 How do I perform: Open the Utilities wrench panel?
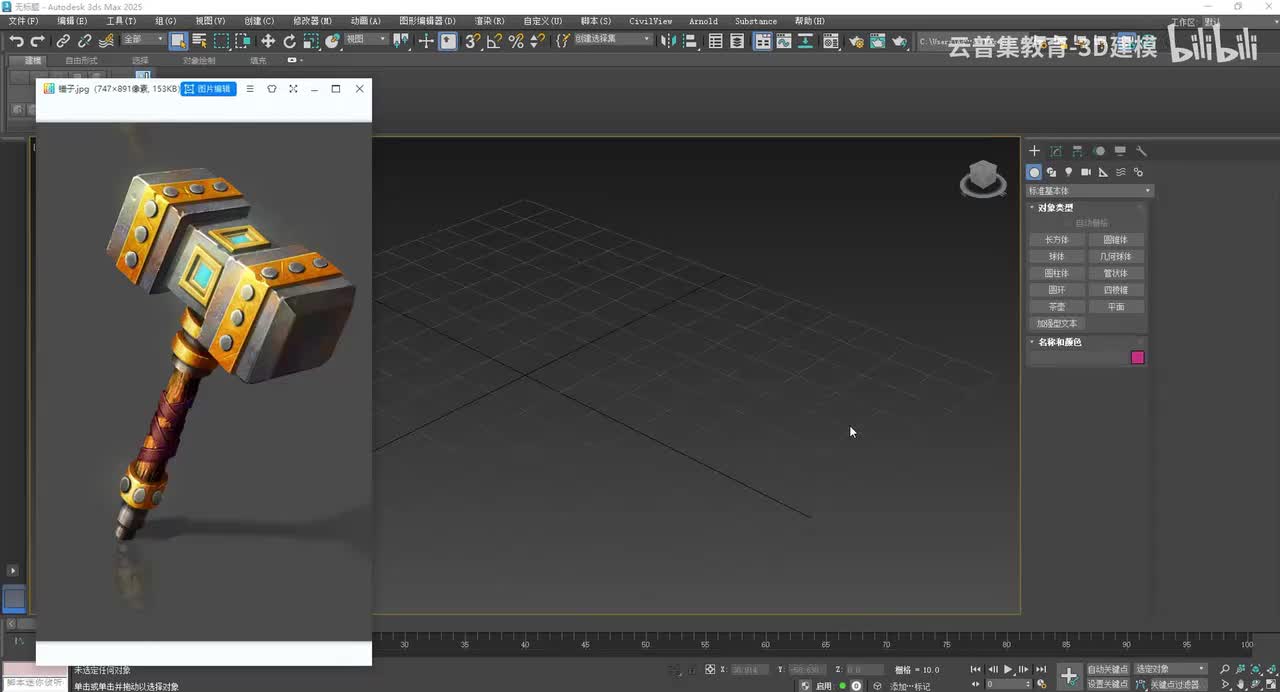click(x=1141, y=151)
